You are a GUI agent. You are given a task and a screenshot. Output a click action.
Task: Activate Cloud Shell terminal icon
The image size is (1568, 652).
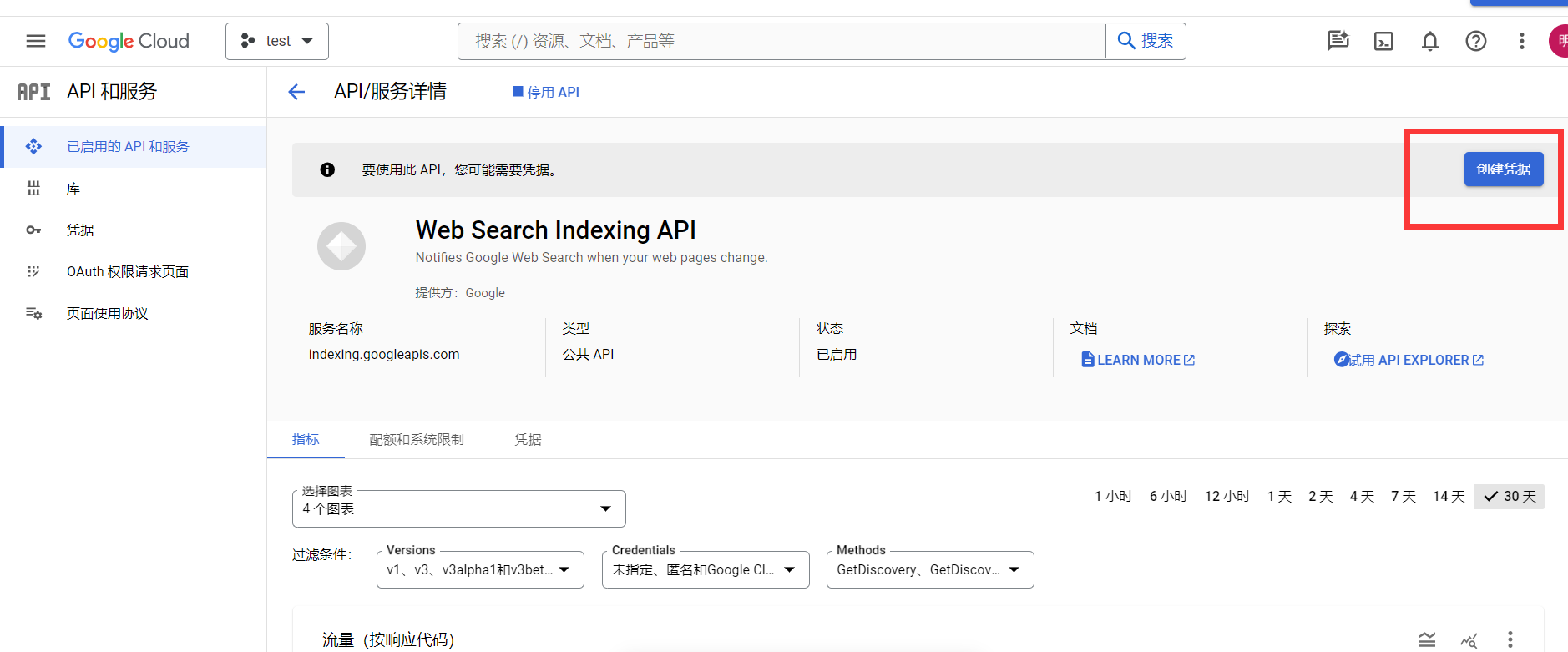point(1383,41)
